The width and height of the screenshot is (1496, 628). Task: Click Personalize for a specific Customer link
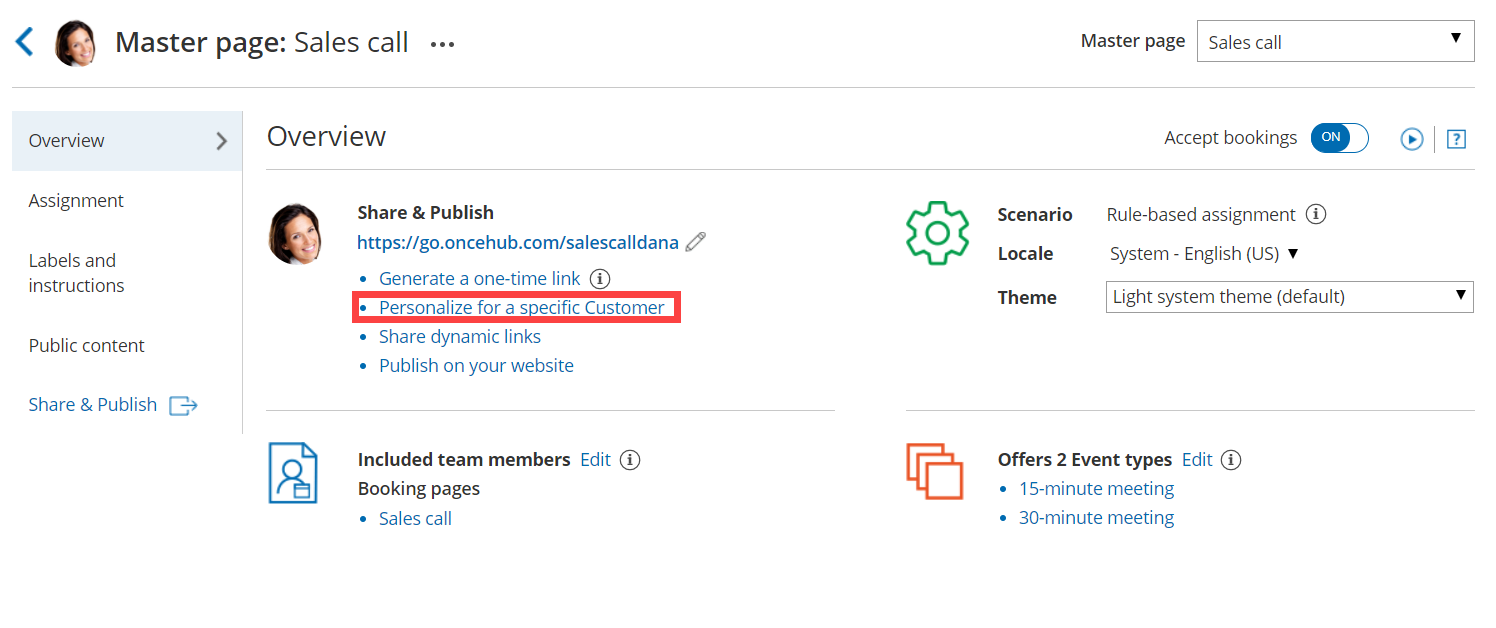[x=521, y=308]
